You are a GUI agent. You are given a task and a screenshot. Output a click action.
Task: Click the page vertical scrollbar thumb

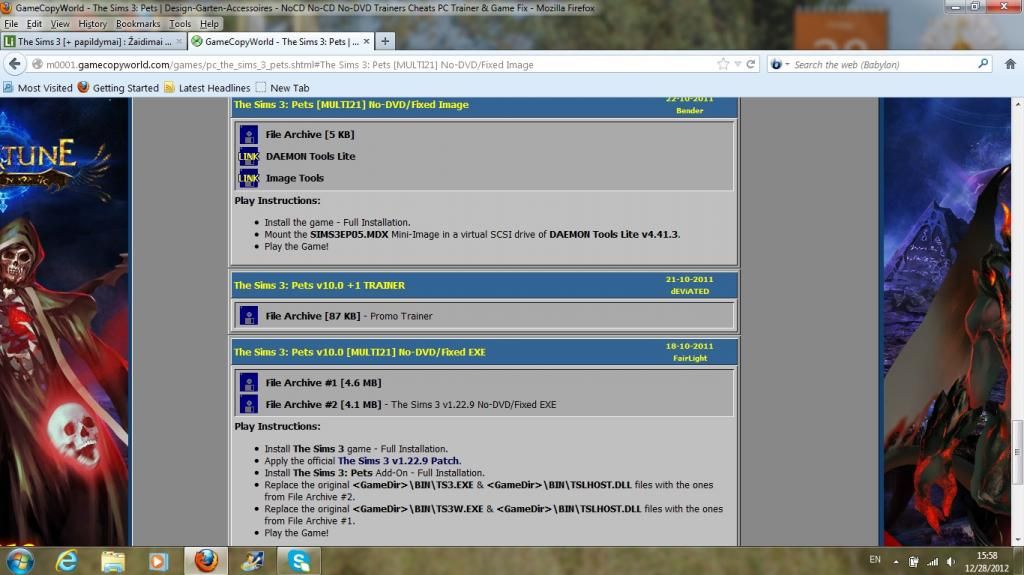coord(1017,452)
